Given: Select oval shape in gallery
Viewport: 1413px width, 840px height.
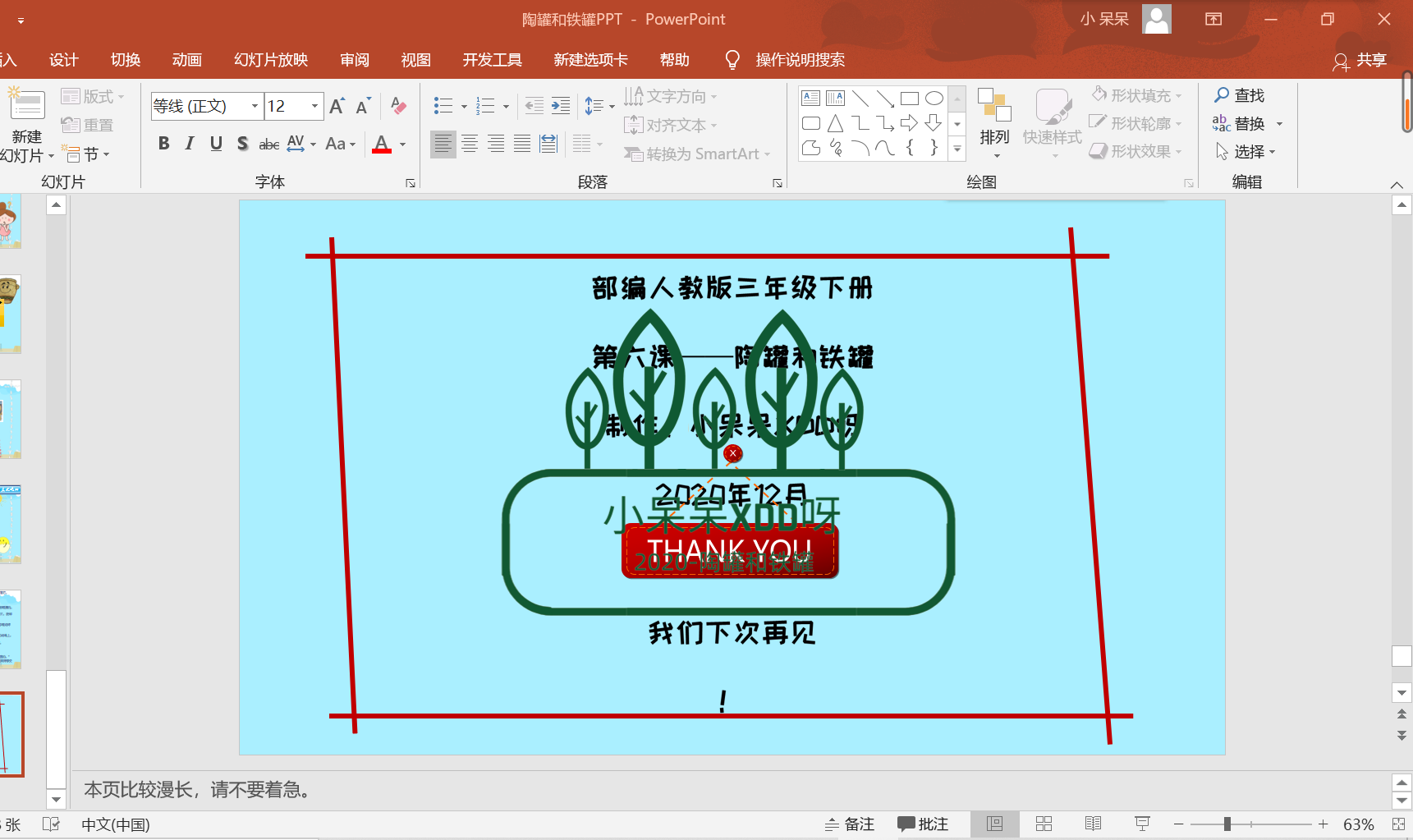Looking at the screenshot, I should click(x=934, y=99).
